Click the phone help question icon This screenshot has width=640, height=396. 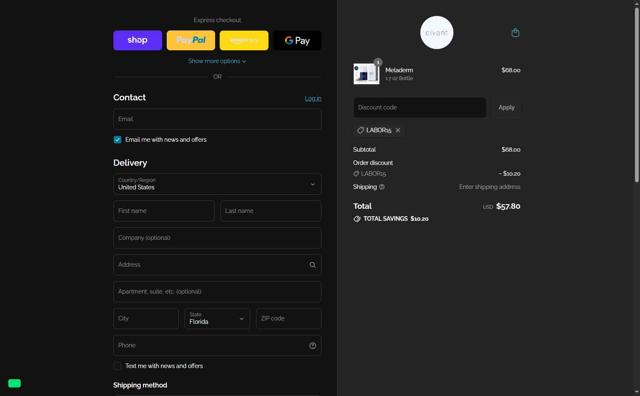[312, 346]
